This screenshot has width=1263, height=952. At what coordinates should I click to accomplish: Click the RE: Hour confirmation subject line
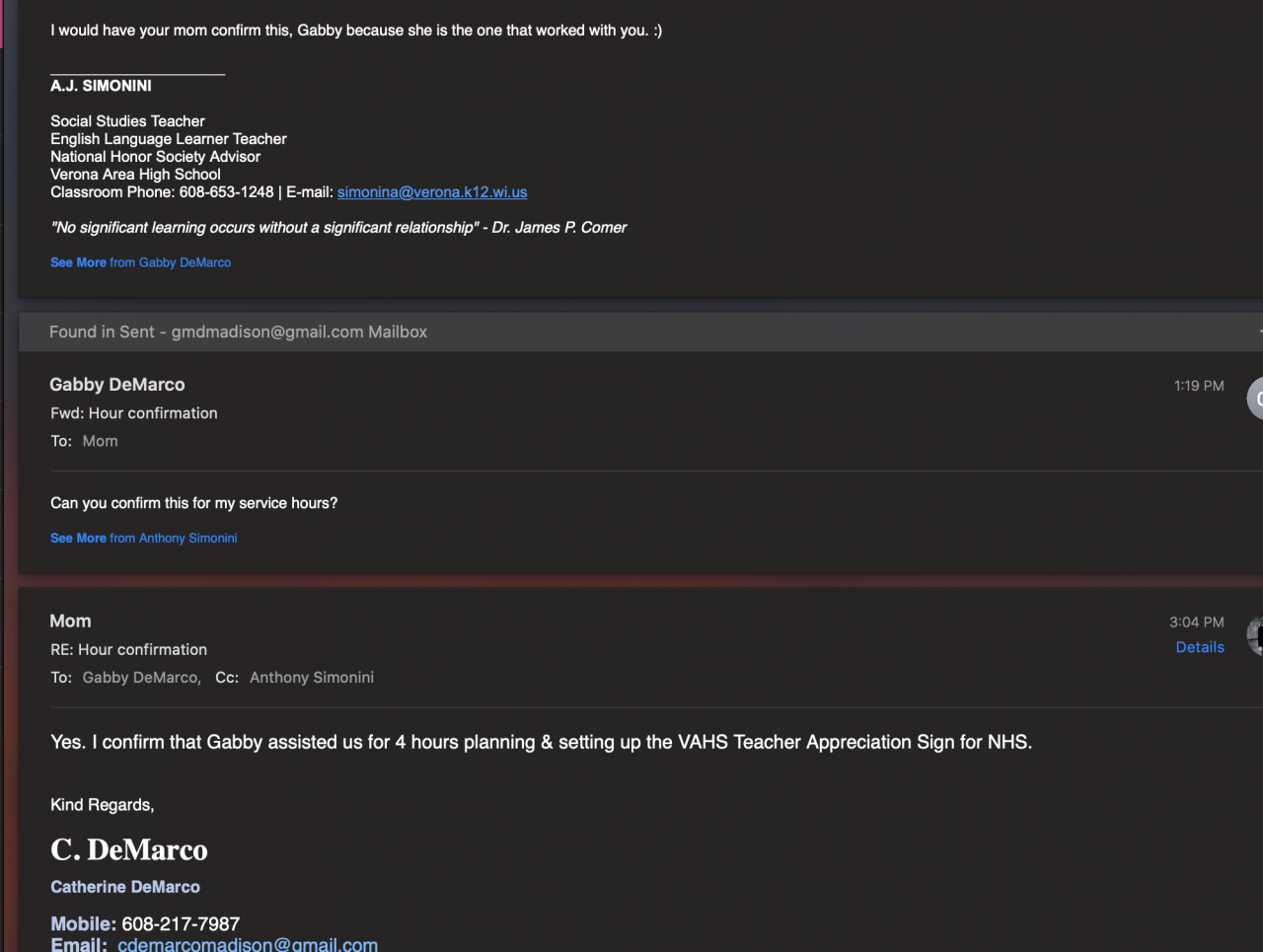point(128,649)
